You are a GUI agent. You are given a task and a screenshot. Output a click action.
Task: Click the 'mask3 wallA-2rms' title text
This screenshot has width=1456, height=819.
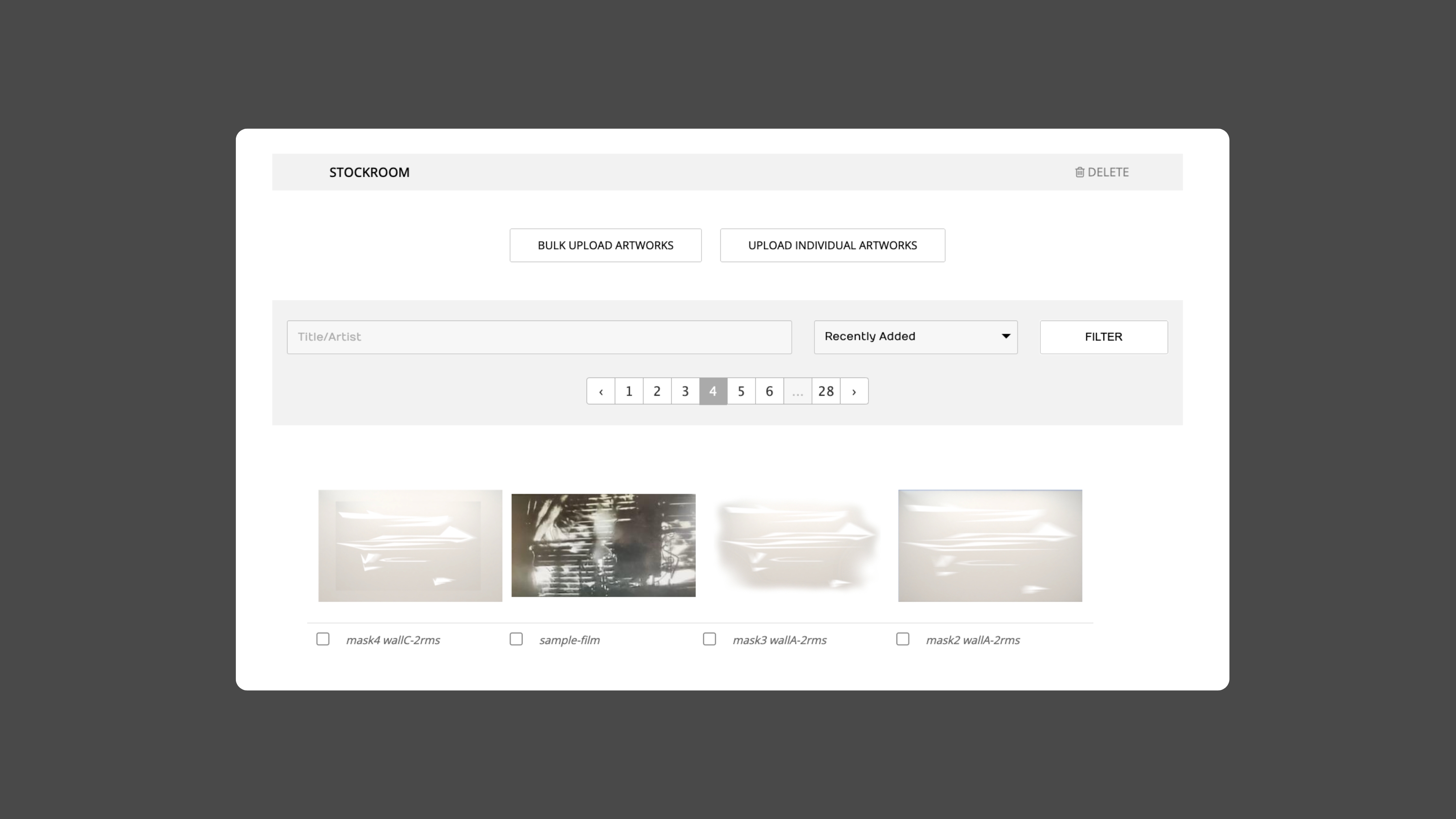(780, 640)
